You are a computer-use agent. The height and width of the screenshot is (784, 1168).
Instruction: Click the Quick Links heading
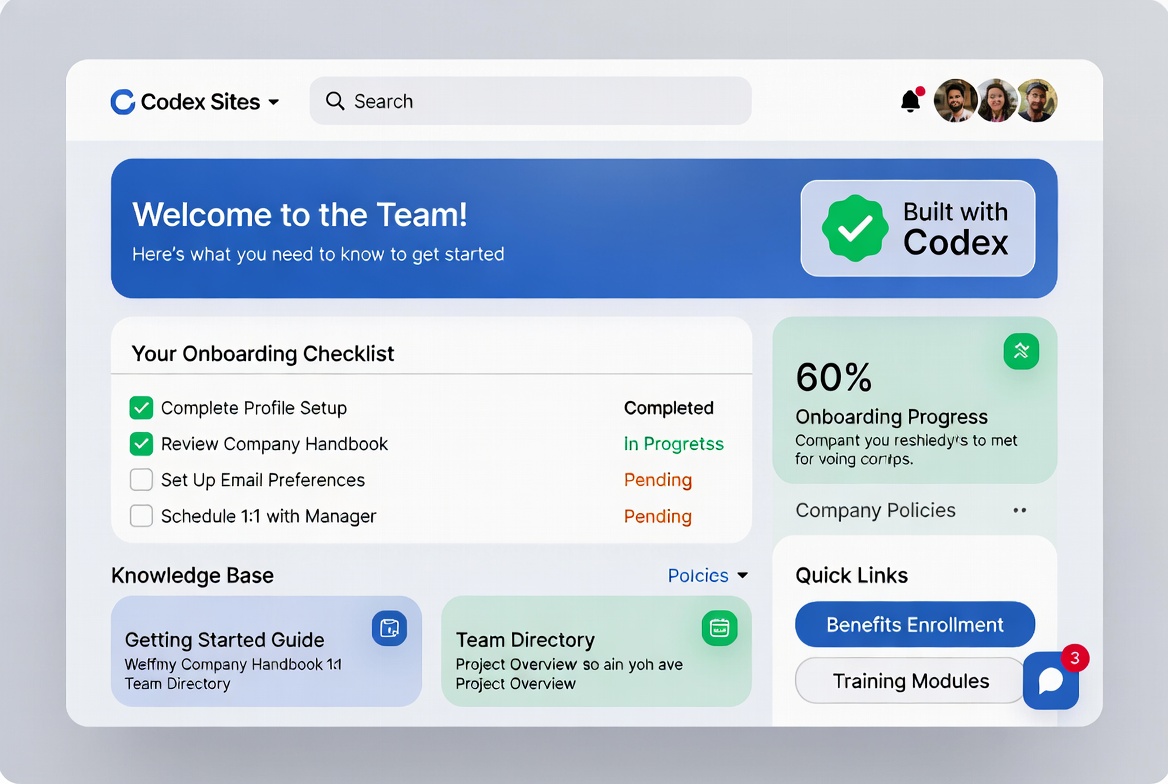(x=851, y=575)
